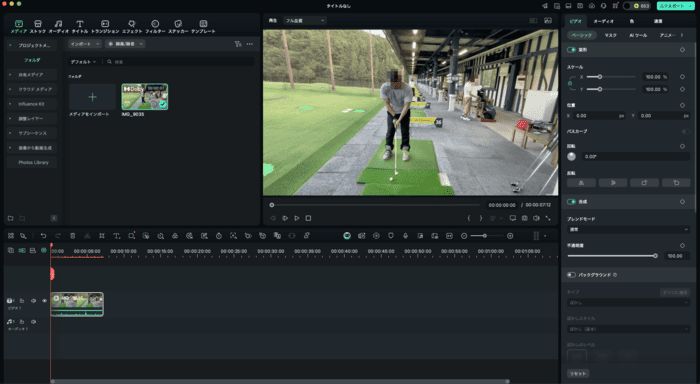The width and height of the screenshot is (700, 384).
Task: Create a new folder in media panel
Action: (x=10, y=218)
